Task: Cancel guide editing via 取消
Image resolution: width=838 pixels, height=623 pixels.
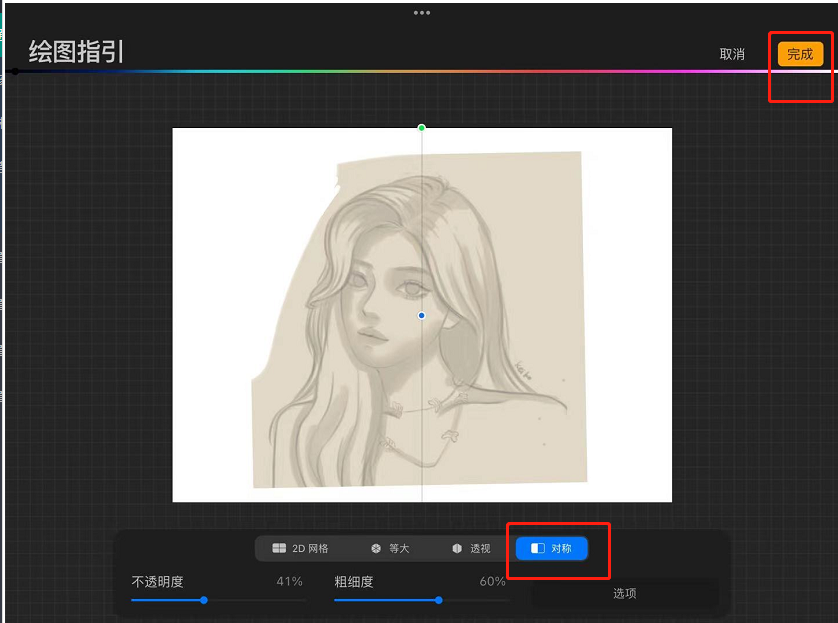Action: (734, 54)
